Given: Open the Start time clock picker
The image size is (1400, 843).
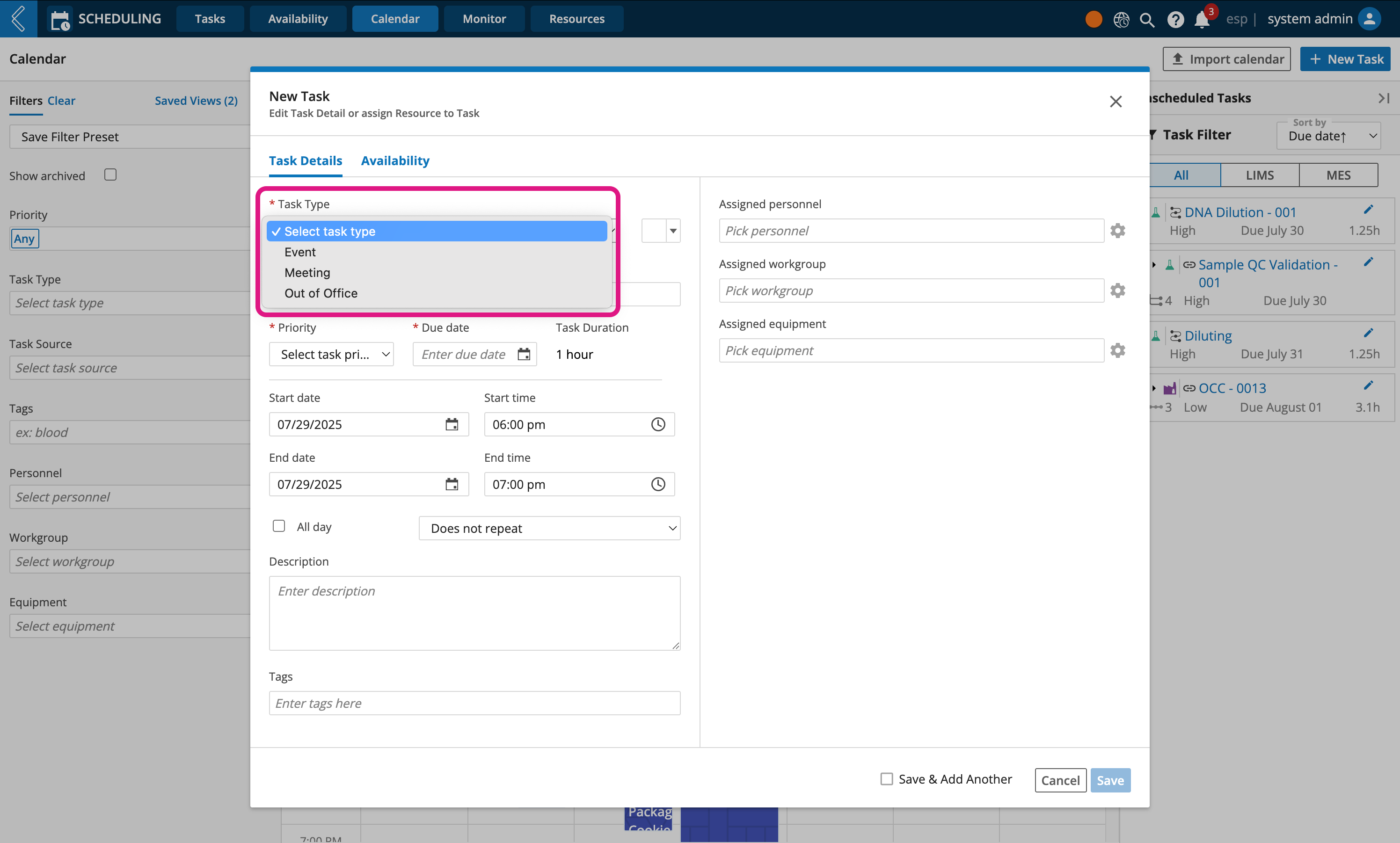Looking at the screenshot, I should click(658, 424).
